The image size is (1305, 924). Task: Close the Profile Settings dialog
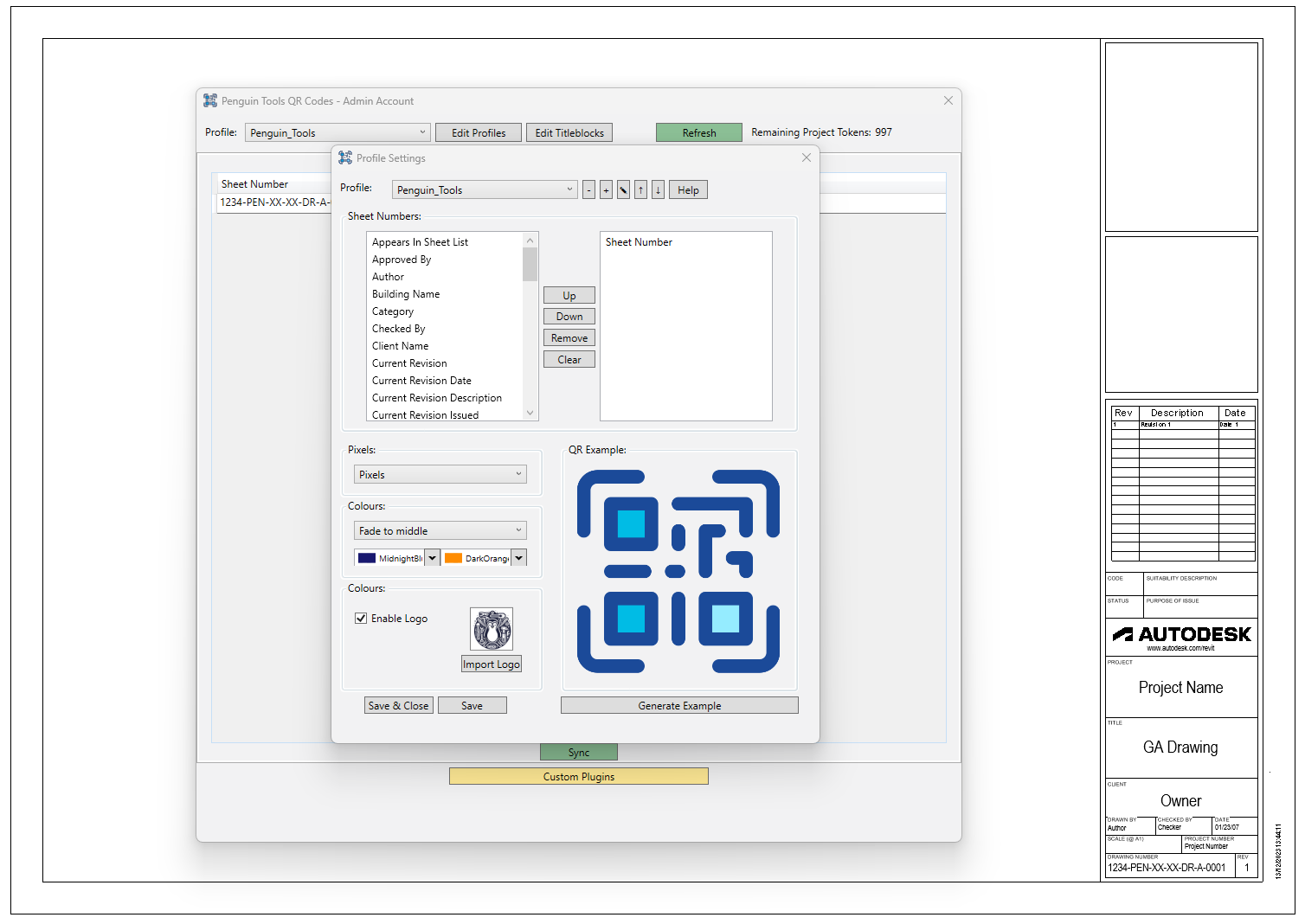807,157
